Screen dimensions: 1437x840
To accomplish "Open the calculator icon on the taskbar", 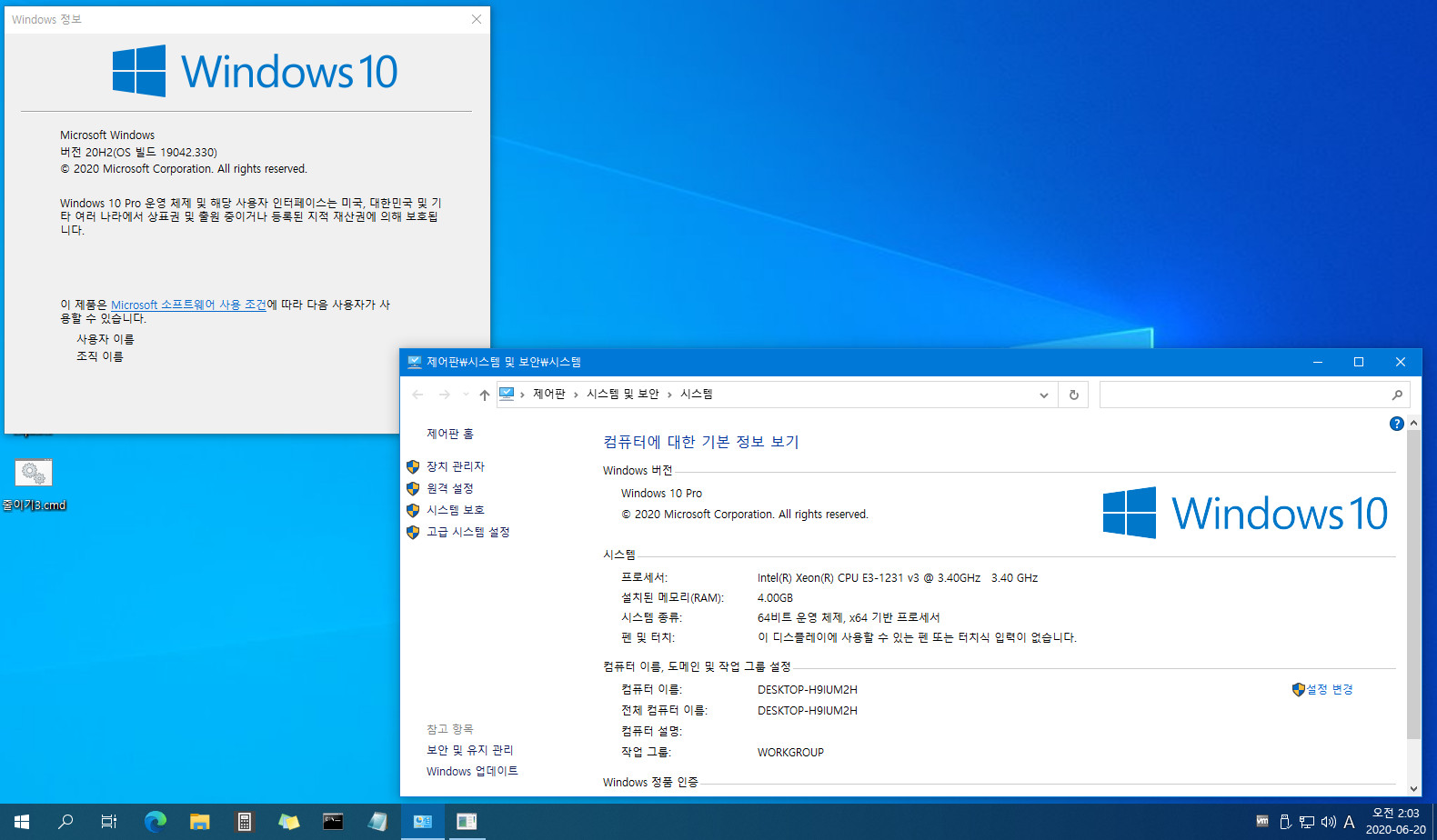I will (245, 822).
